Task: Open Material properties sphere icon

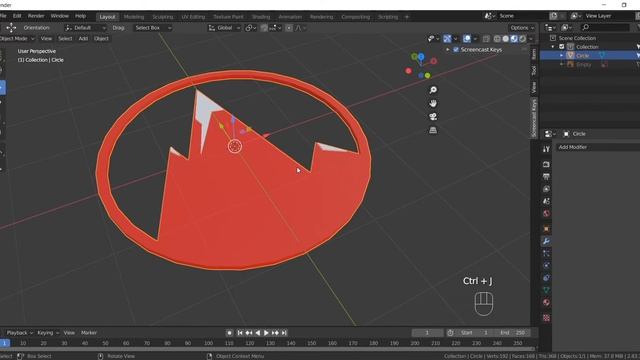Action: [x=546, y=302]
